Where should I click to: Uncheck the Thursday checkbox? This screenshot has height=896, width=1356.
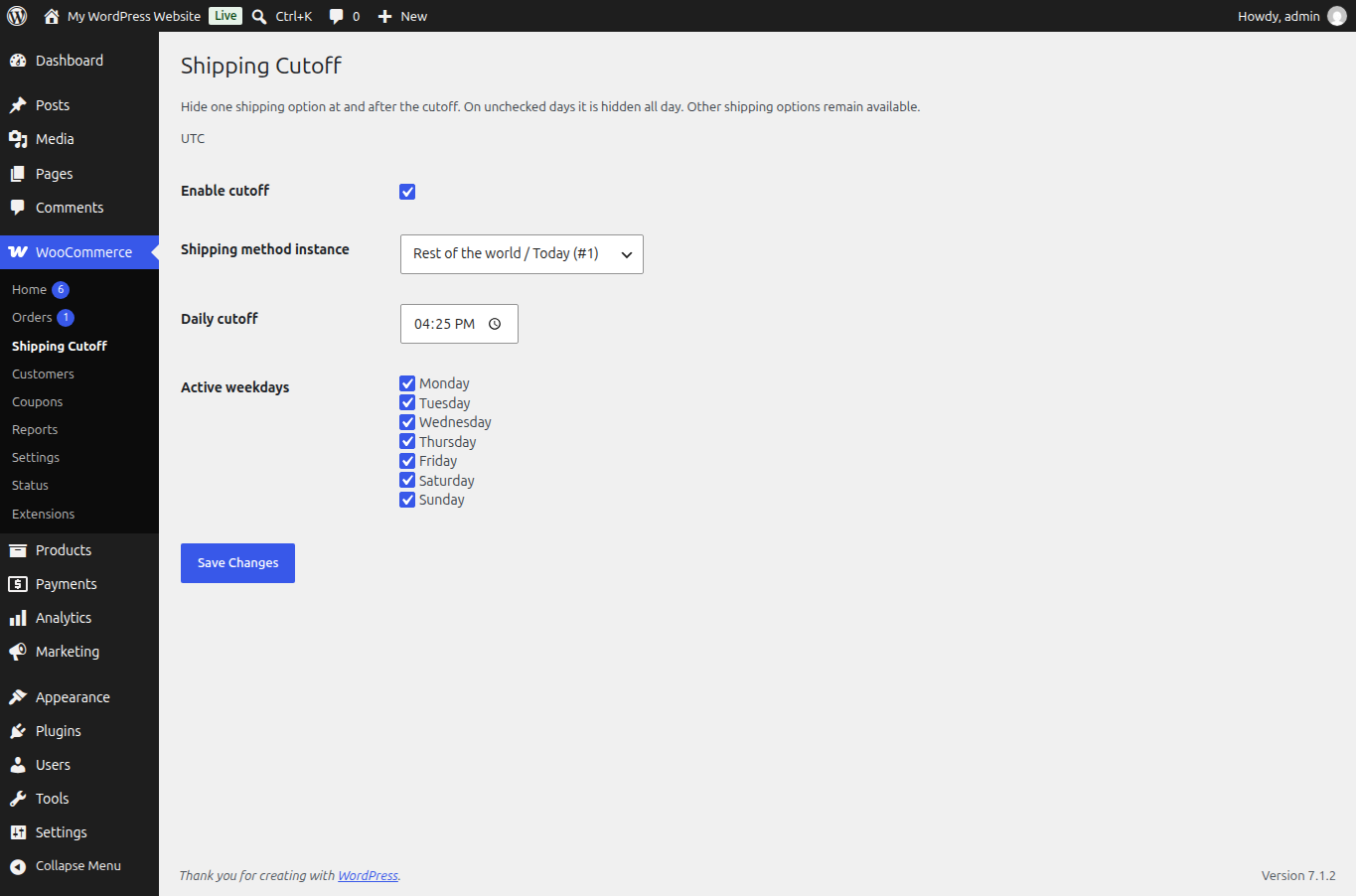click(x=407, y=441)
